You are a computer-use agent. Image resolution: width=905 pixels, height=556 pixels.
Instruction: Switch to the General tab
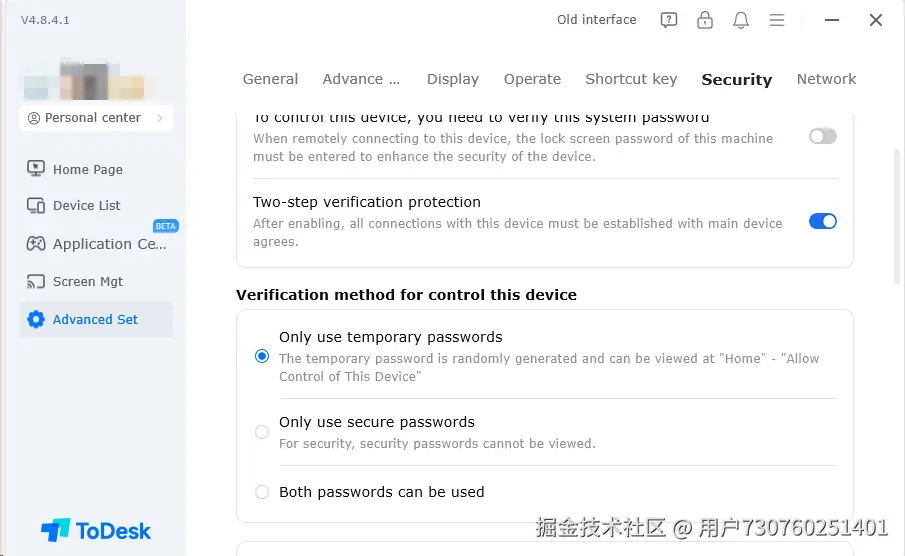coord(270,79)
